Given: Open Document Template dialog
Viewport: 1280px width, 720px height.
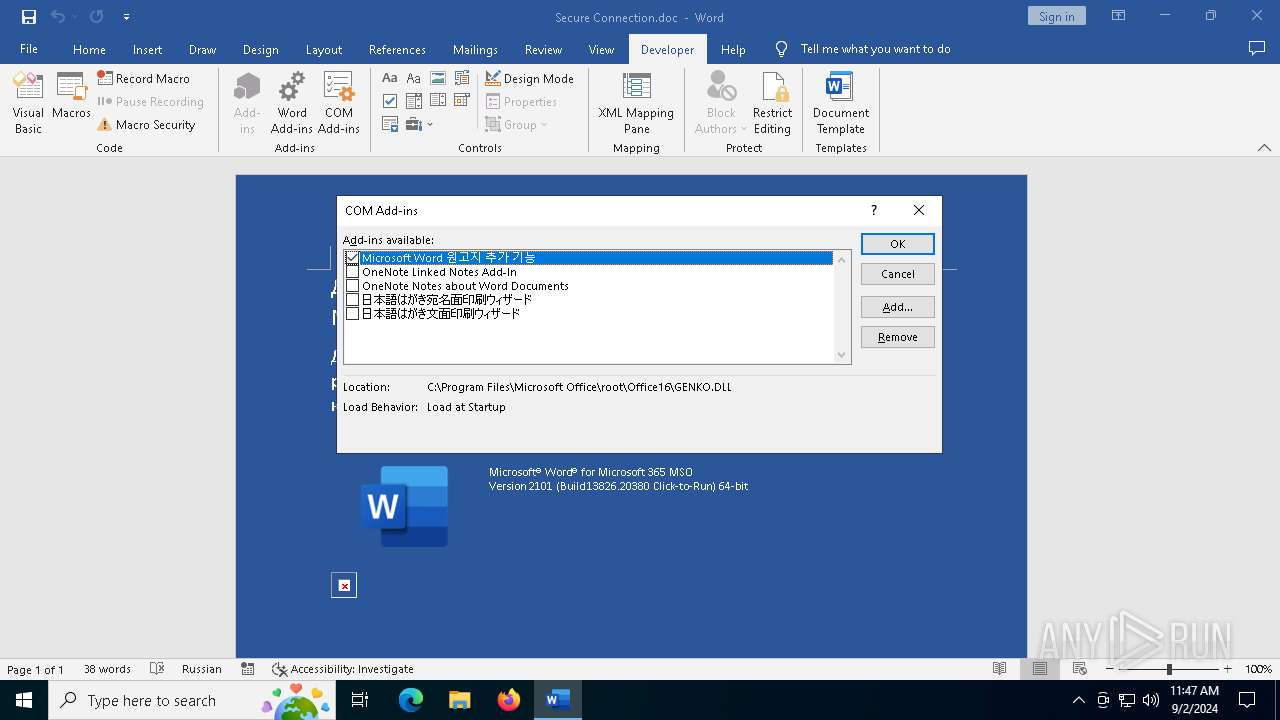Looking at the screenshot, I should click(x=841, y=103).
